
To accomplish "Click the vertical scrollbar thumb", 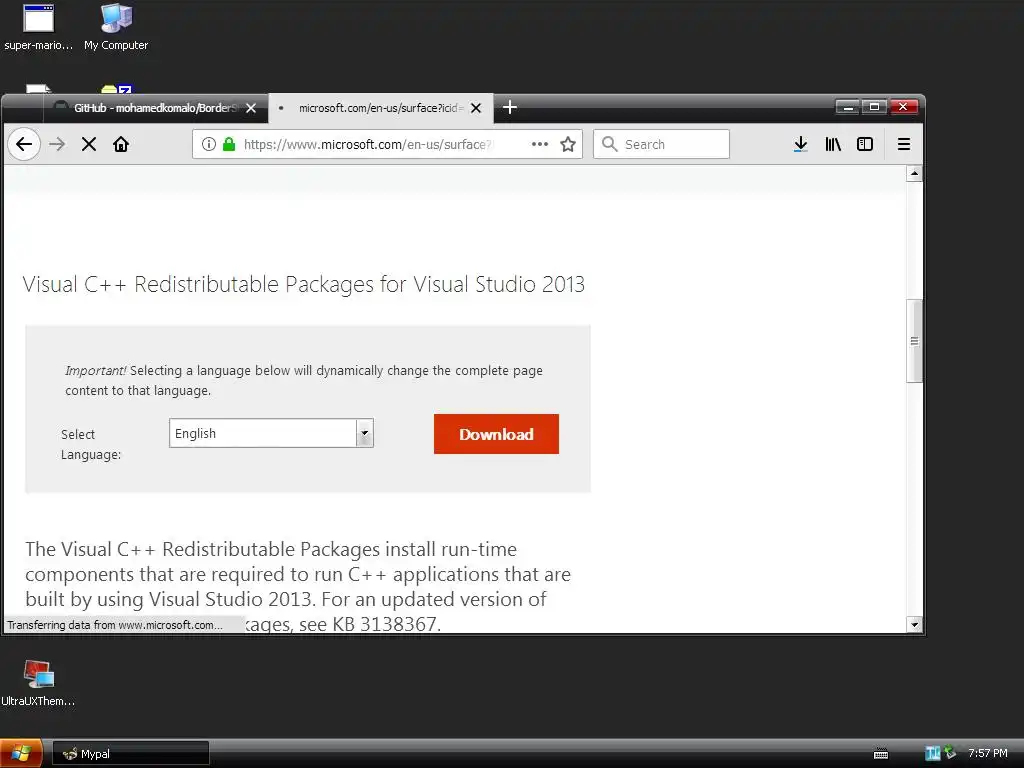I will click(914, 341).
